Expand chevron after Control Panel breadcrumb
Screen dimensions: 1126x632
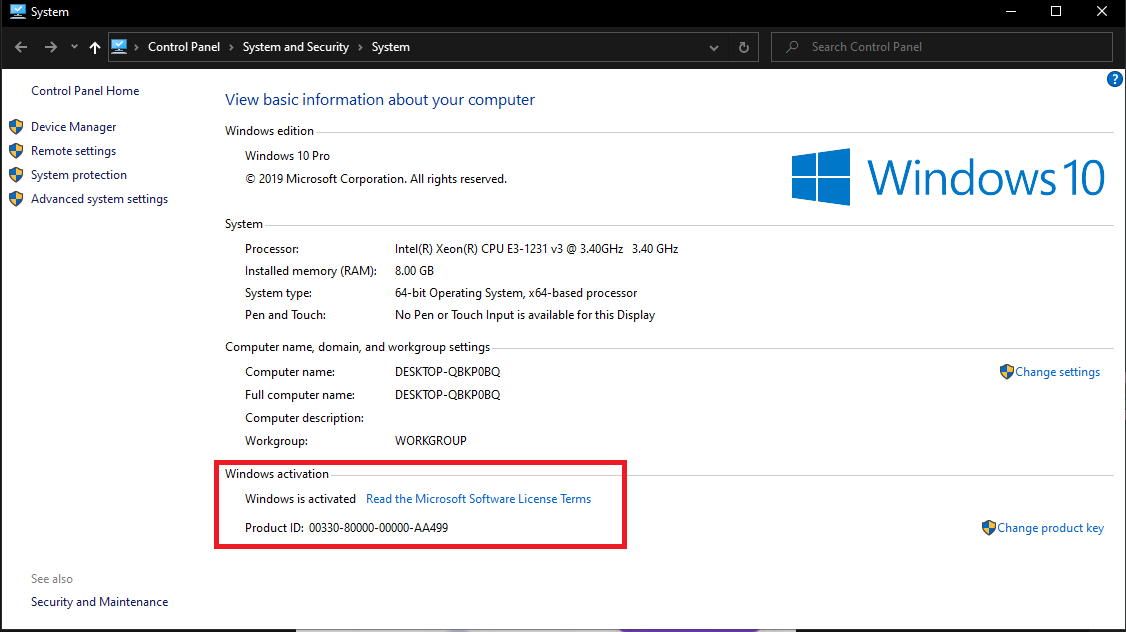229,47
